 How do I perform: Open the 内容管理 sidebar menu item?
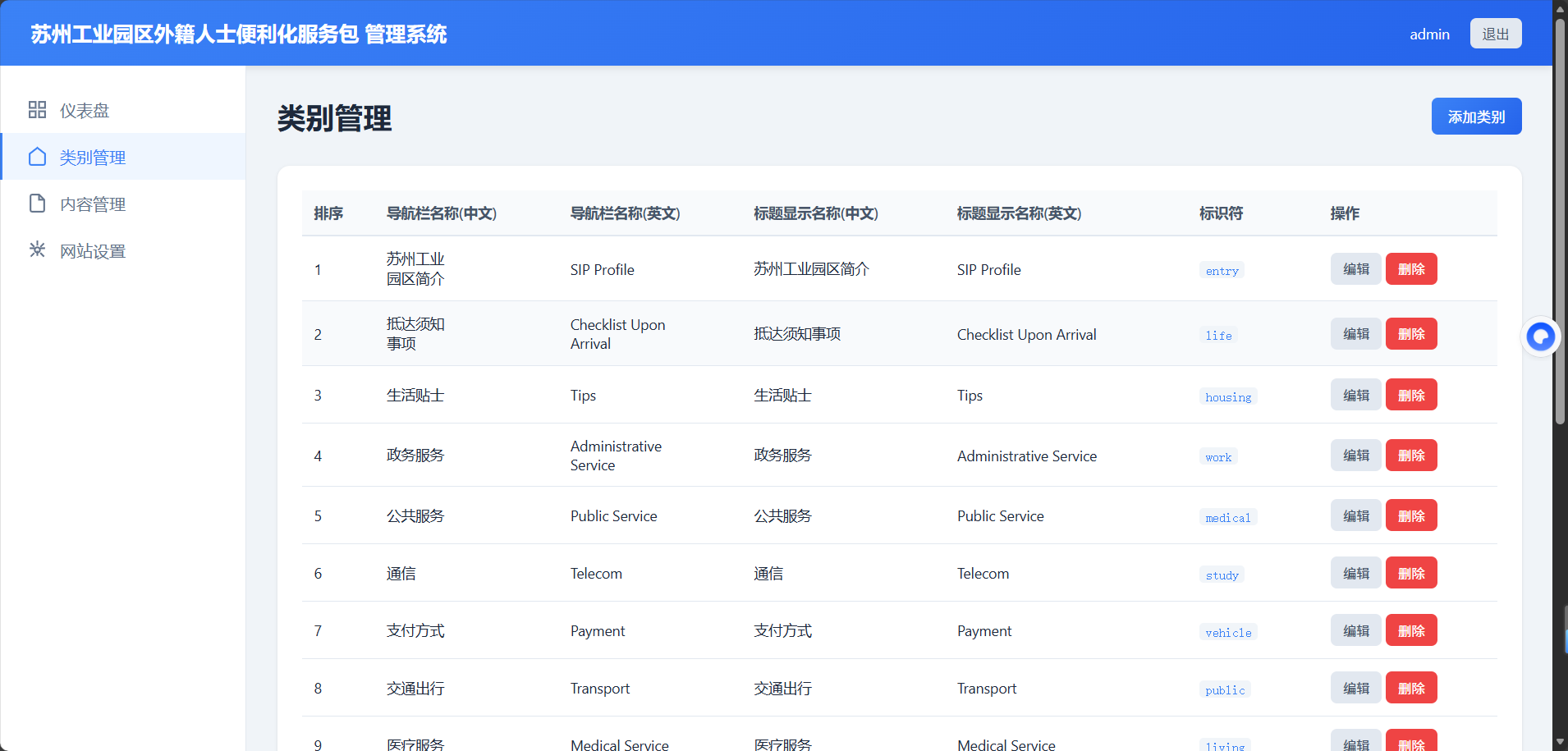[x=93, y=203]
